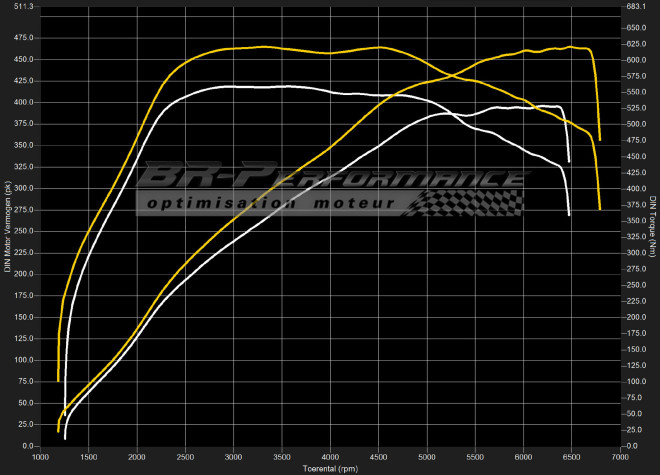Click the 25.0 left axis tick label
This screenshot has height=475, width=660.
[25, 424]
